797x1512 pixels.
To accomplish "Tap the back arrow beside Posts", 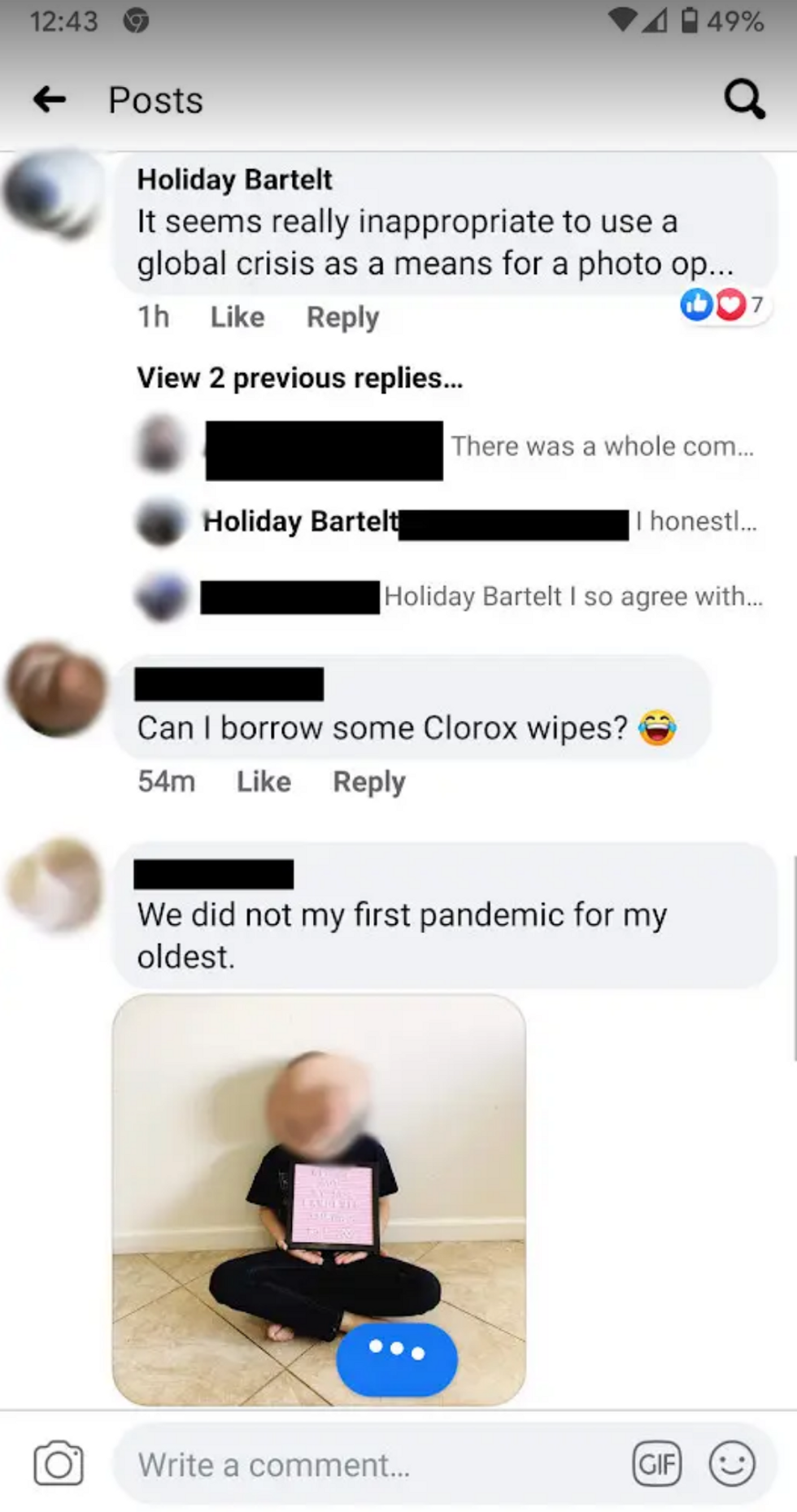I will coord(50,100).
